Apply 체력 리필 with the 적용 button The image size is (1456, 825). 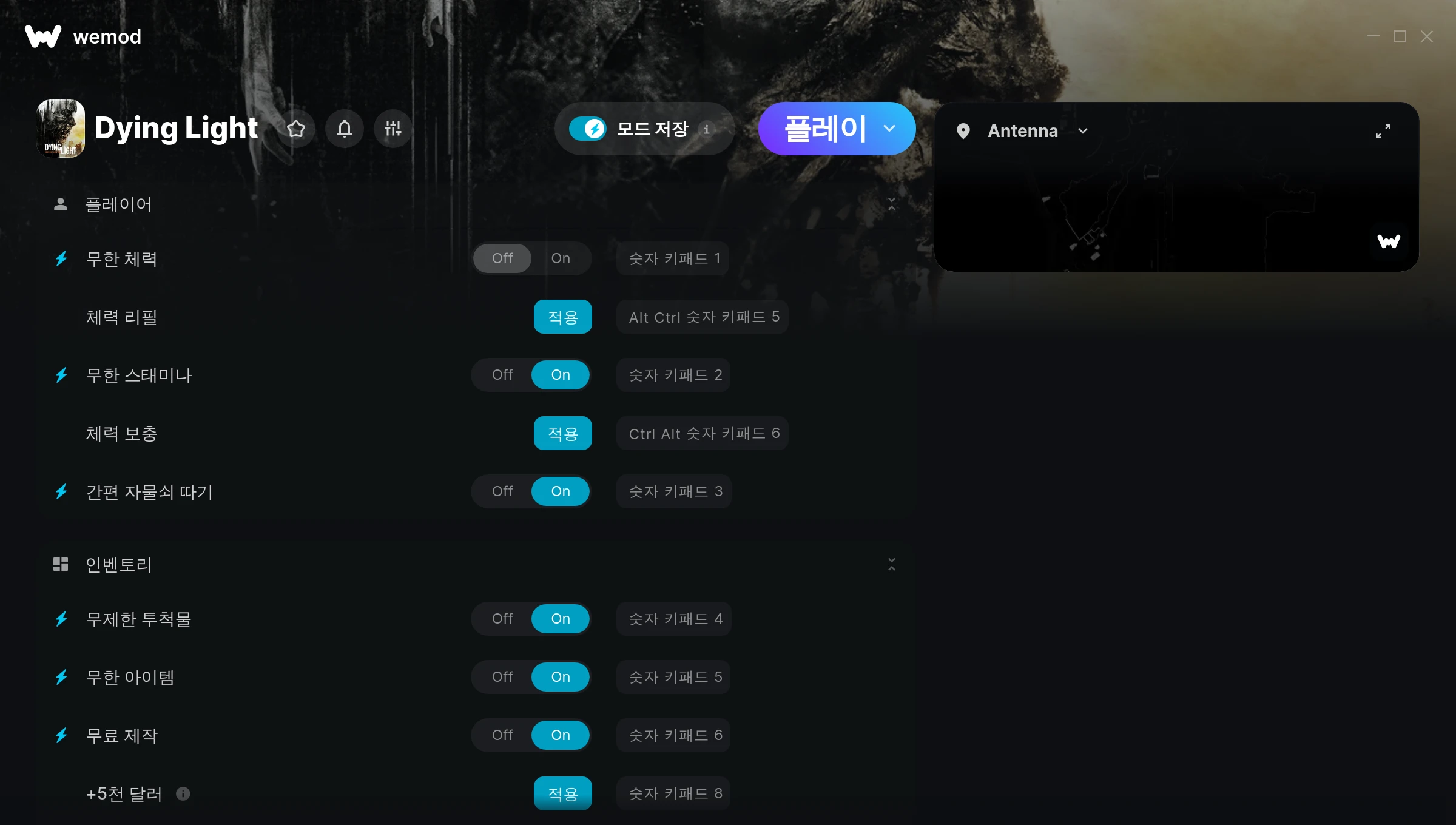tap(563, 317)
